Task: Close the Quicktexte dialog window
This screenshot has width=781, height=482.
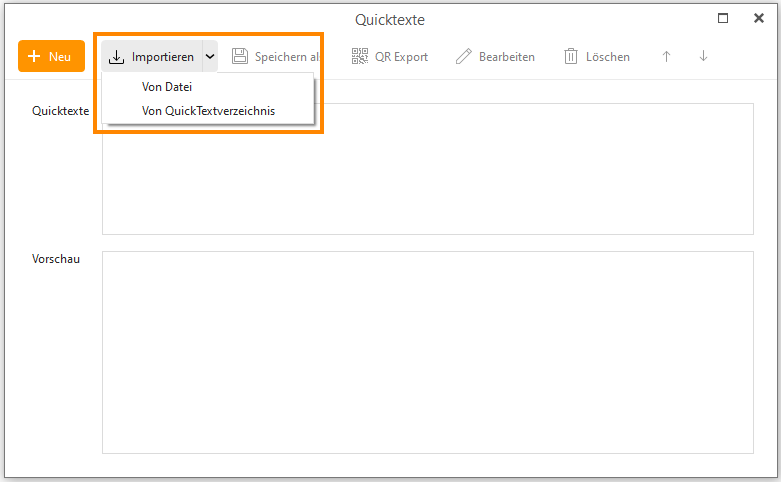Action: (x=758, y=18)
